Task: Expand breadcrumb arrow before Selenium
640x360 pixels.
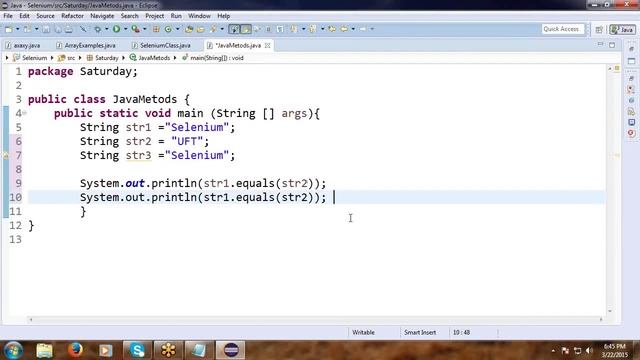Action: click(x=7, y=58)
